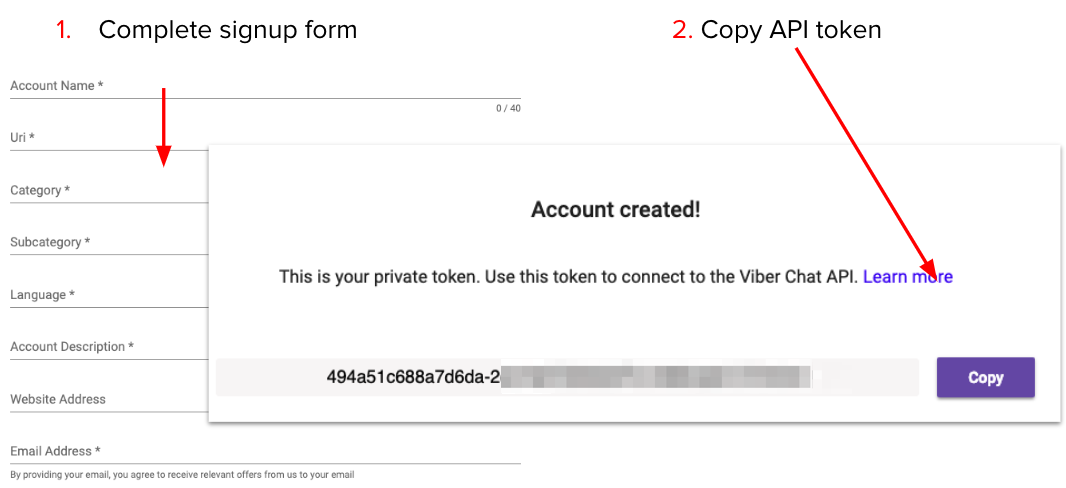Click the Account created! heading
The image size is (1066, 488).
click(615, 209)
